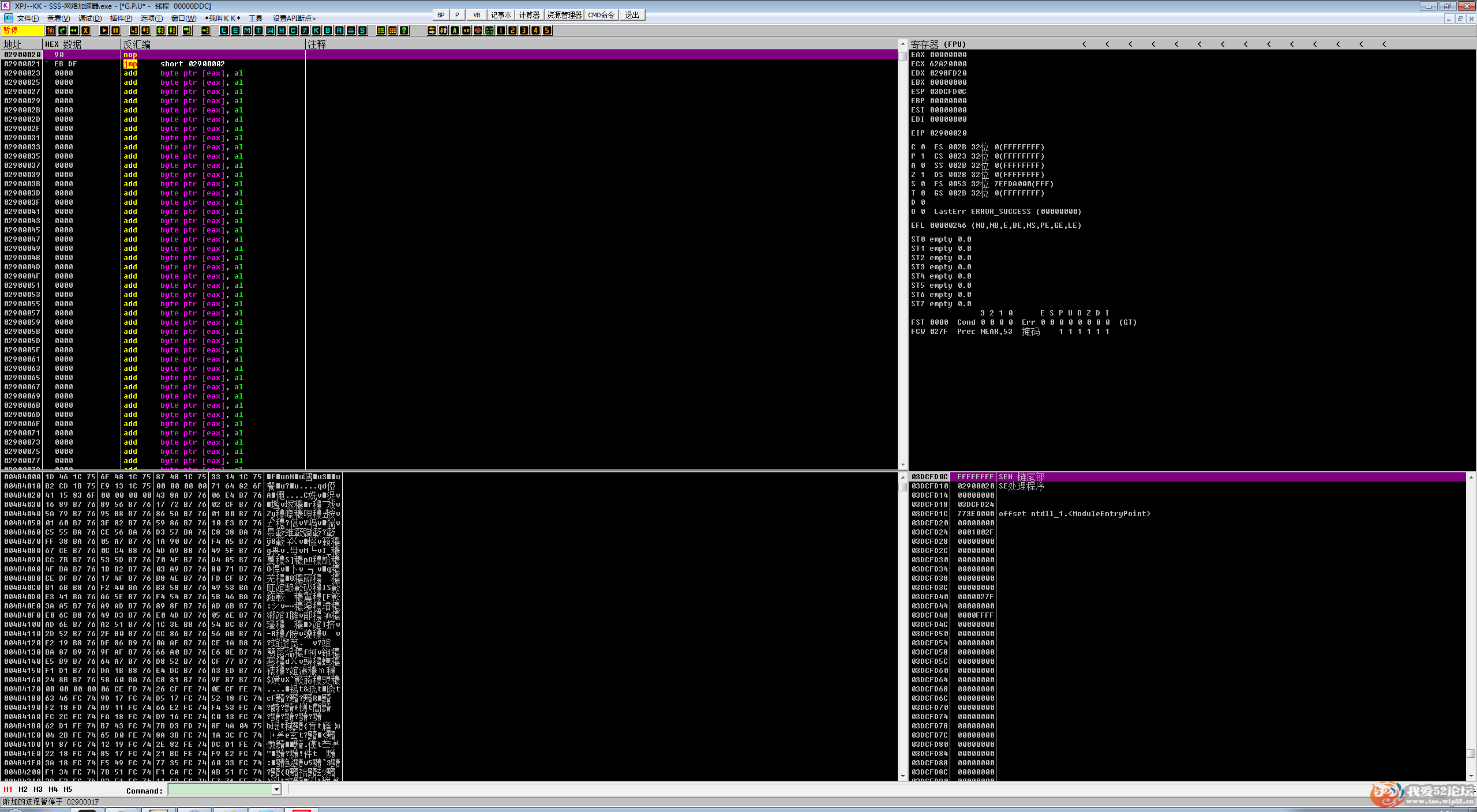Screen dimensions: 1477x812
Task: Select the M1 memory bookmark at bottom
Action: (8, 789)
